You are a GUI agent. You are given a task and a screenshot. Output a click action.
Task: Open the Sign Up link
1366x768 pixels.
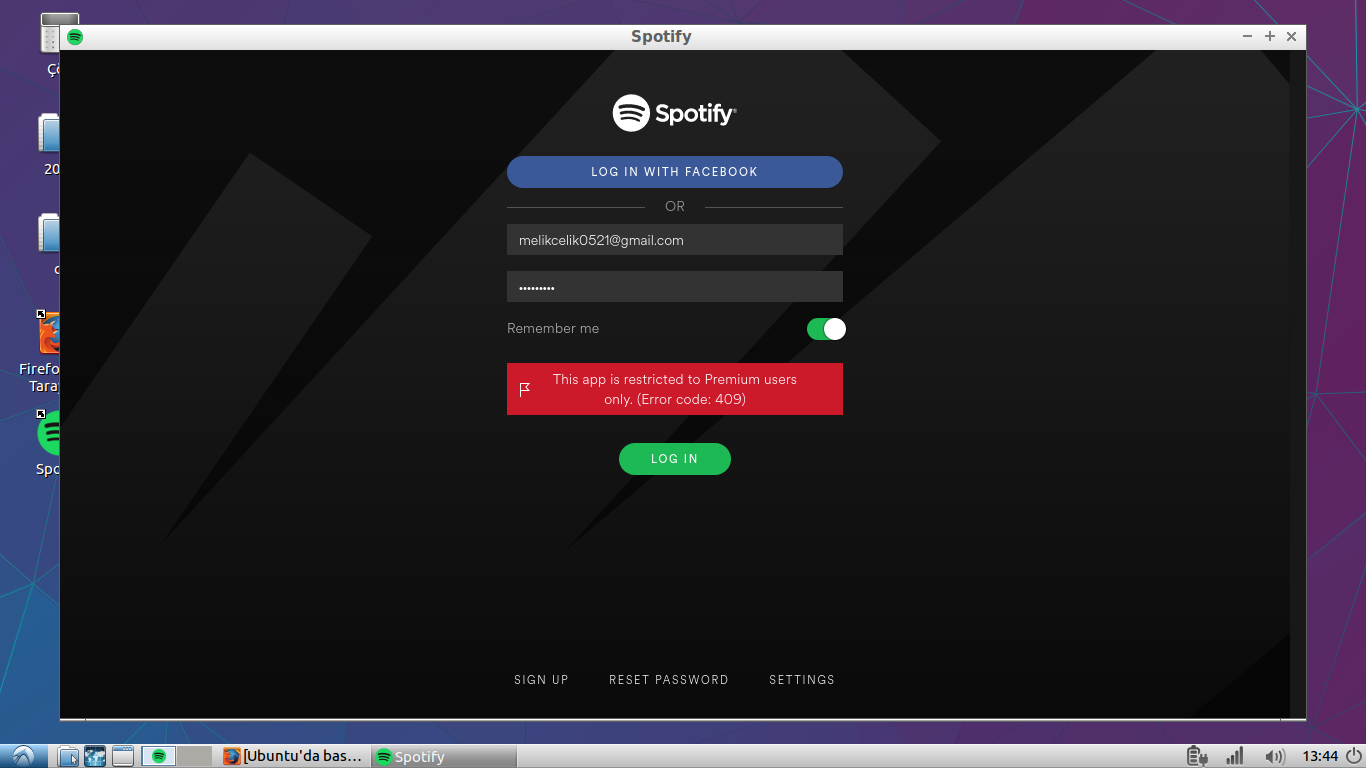[541, 680]
